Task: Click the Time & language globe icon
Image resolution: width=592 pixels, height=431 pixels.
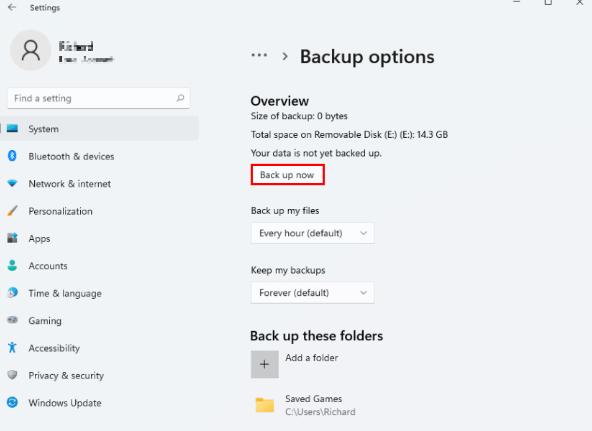Action: click(12, 293)
